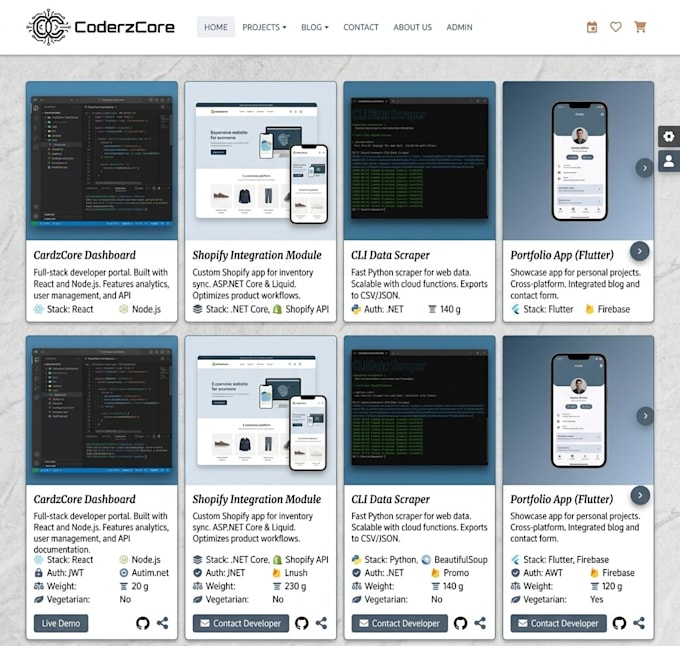Open bottom Shopify storefront mockup thumbnail

pos(261,410)
